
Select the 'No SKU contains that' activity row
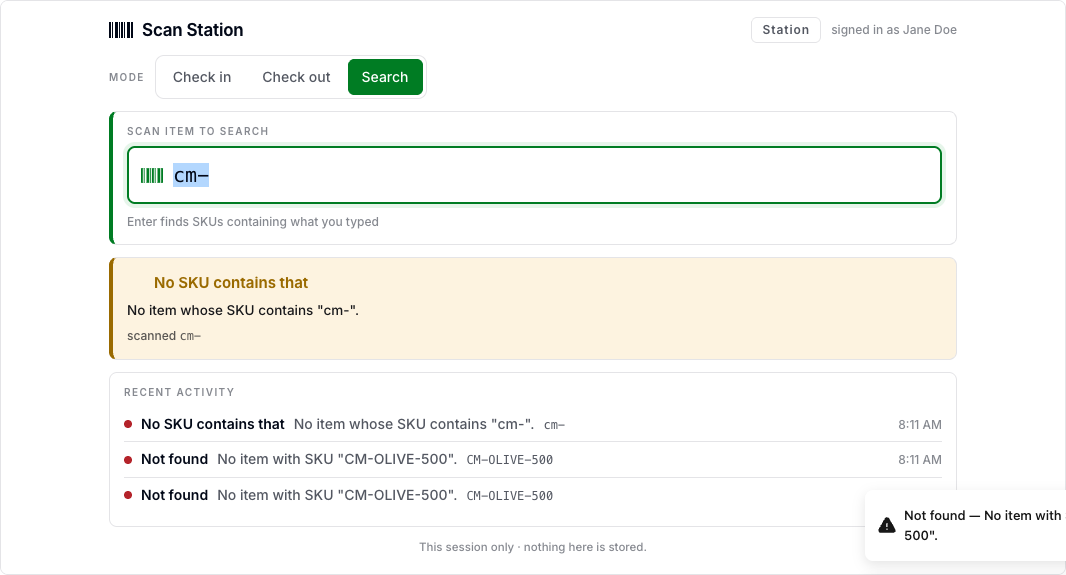click(x=533, y=424)
